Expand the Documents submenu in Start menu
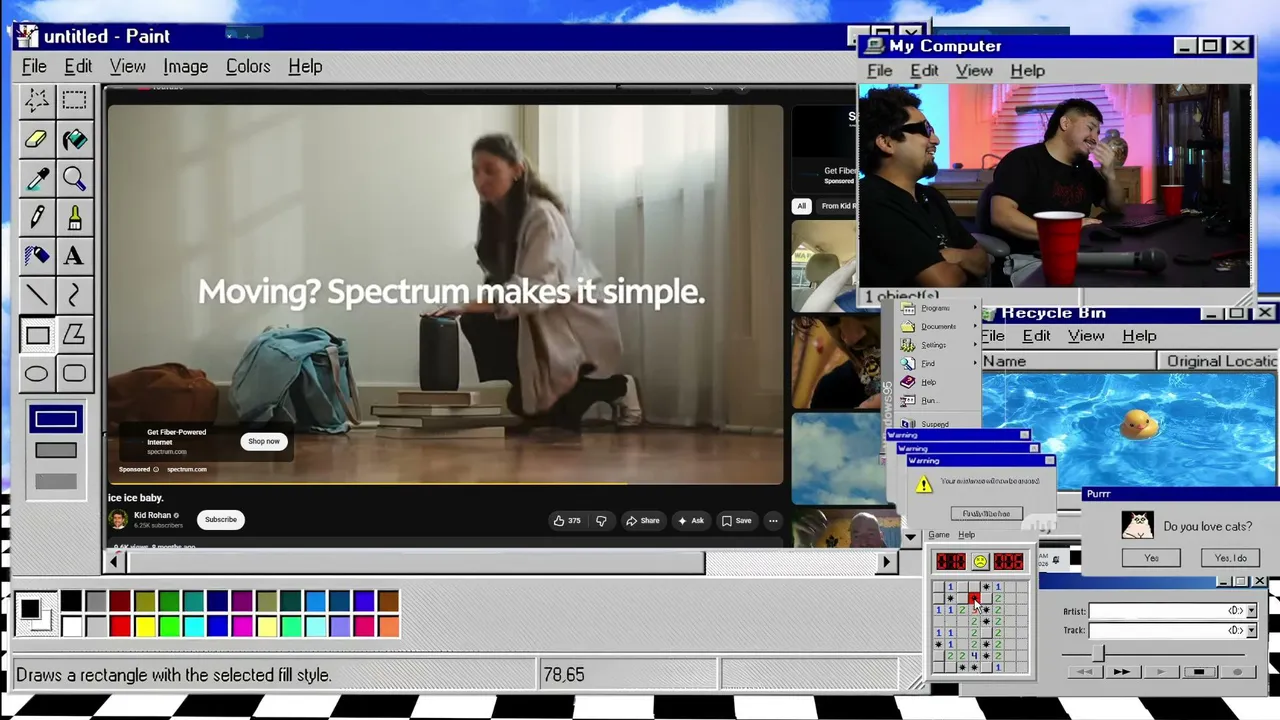1280x720 pixels. (976, 326)
